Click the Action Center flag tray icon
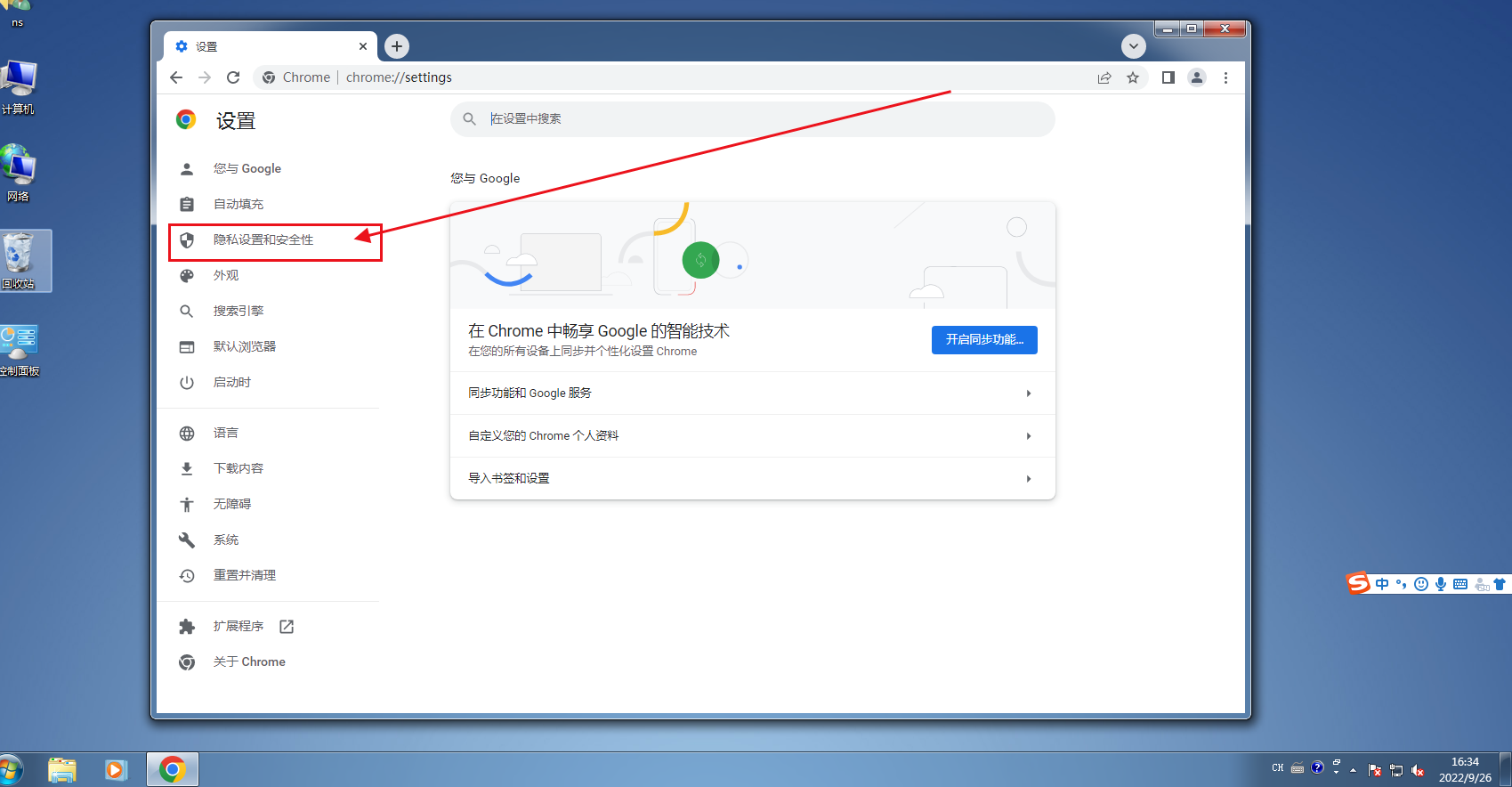Viewport: 1512px width, 787px height. (1375, 770)
